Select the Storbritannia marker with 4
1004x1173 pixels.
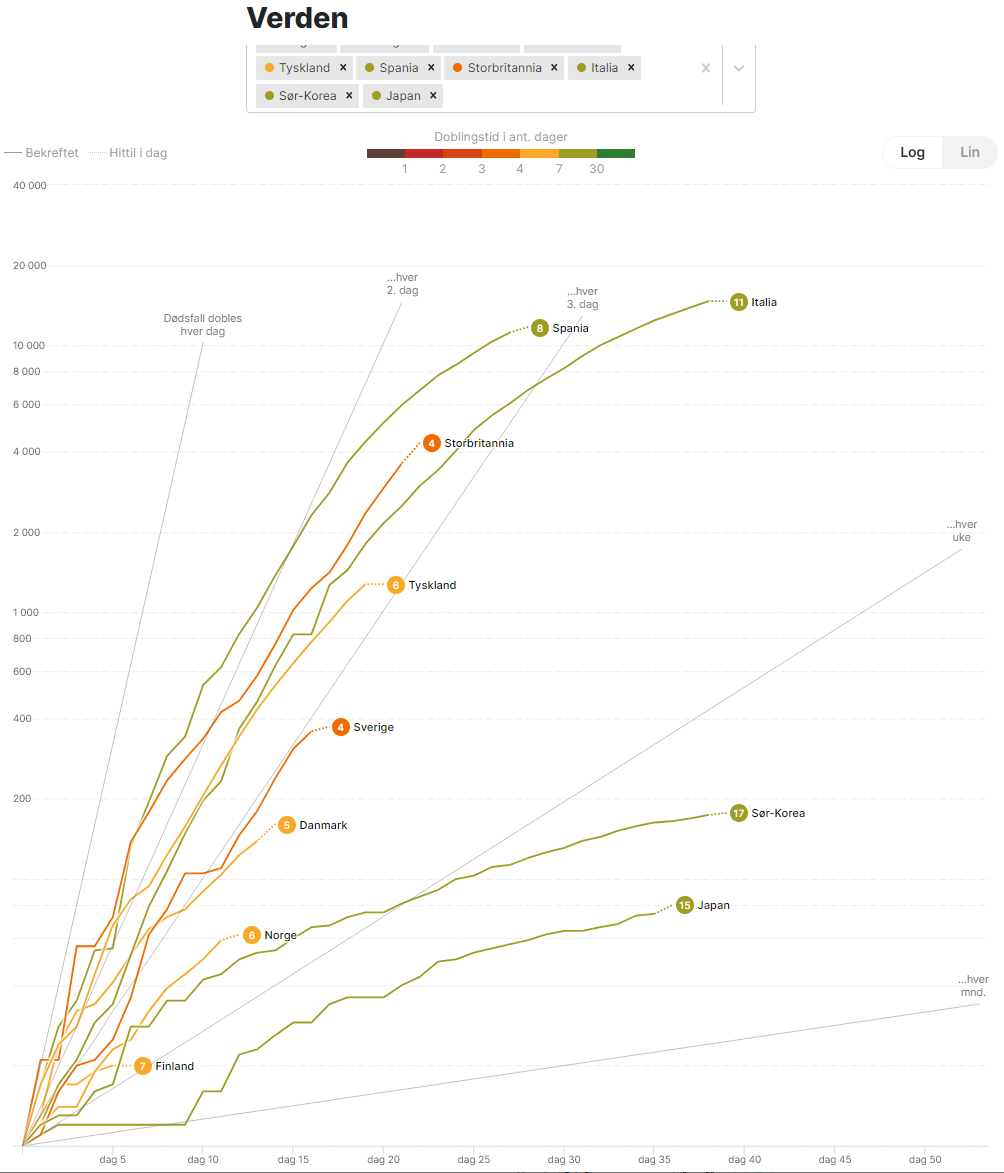click(431, 443)
